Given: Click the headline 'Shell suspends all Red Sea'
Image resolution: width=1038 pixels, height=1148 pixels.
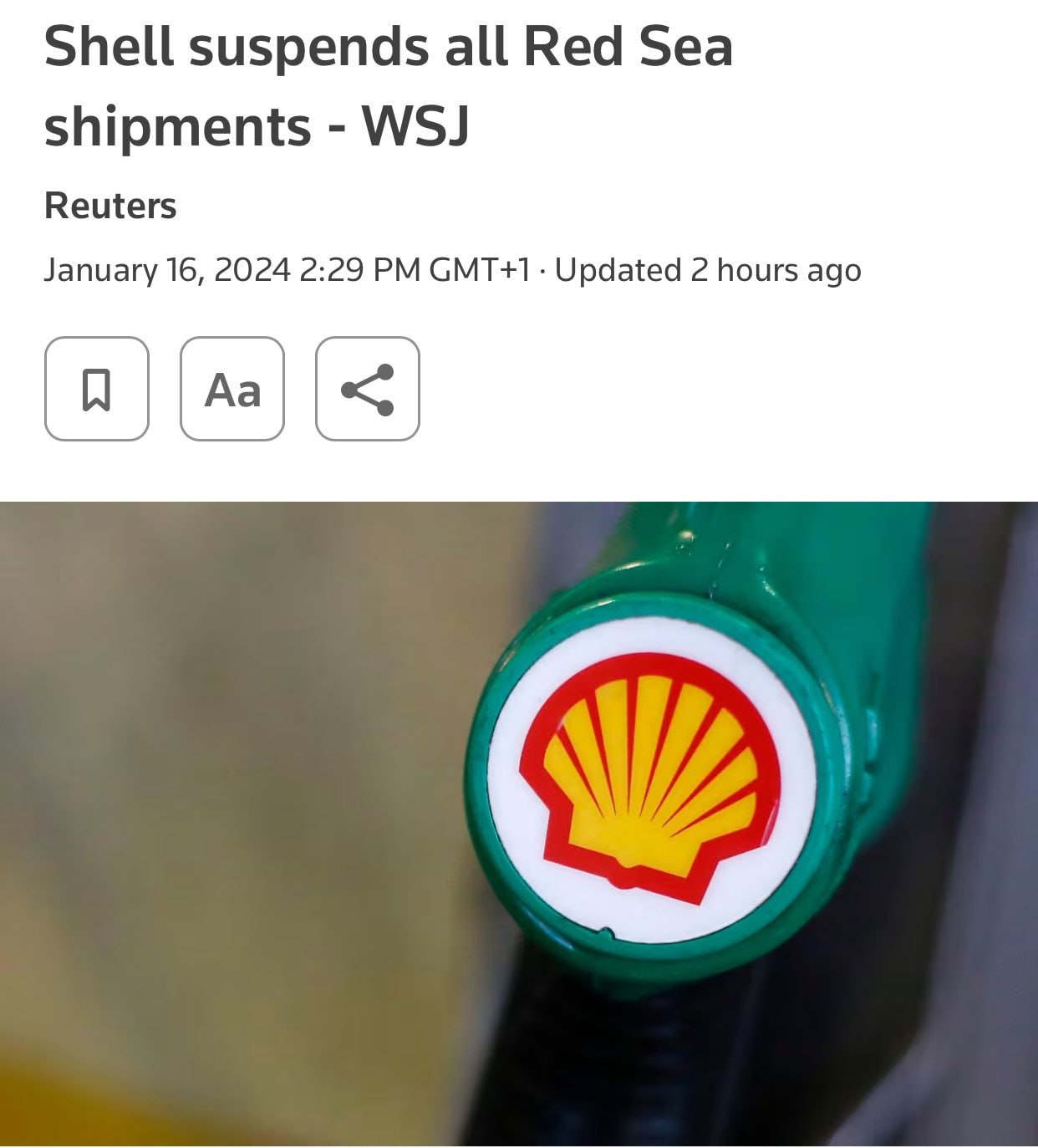Looking at the screenshot, I should pyautogui.click(x=389, y=46).
